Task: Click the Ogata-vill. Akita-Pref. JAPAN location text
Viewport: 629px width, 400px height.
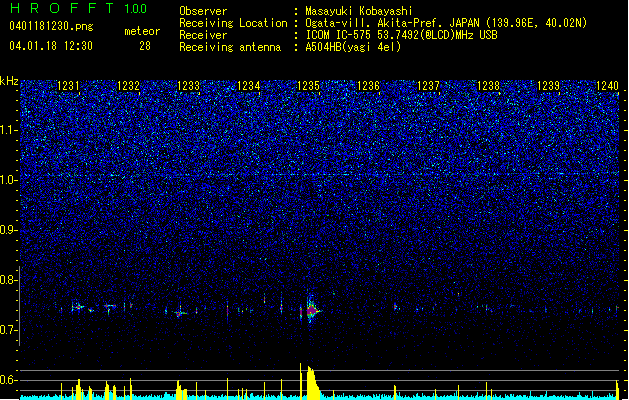Action: (x=446, y=23)
